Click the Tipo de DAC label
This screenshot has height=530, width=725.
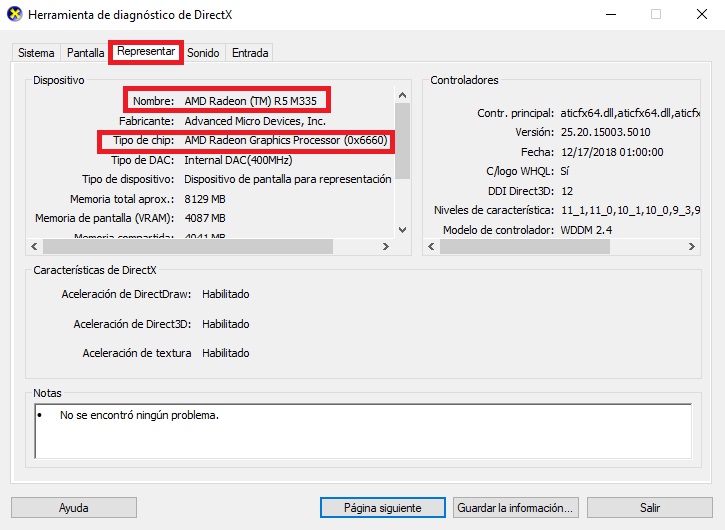(142, 160)
